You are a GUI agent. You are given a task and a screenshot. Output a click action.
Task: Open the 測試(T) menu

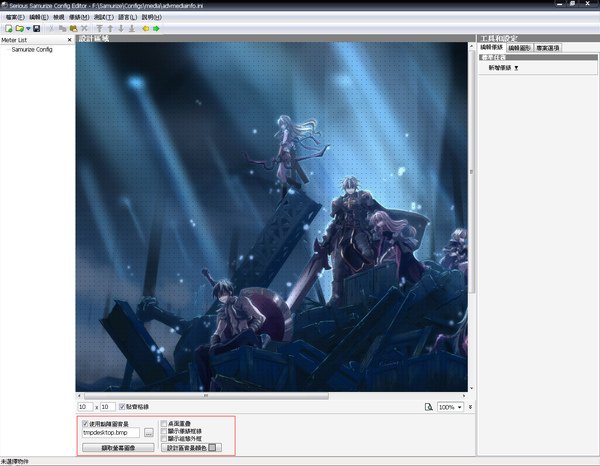click(104, 17)
